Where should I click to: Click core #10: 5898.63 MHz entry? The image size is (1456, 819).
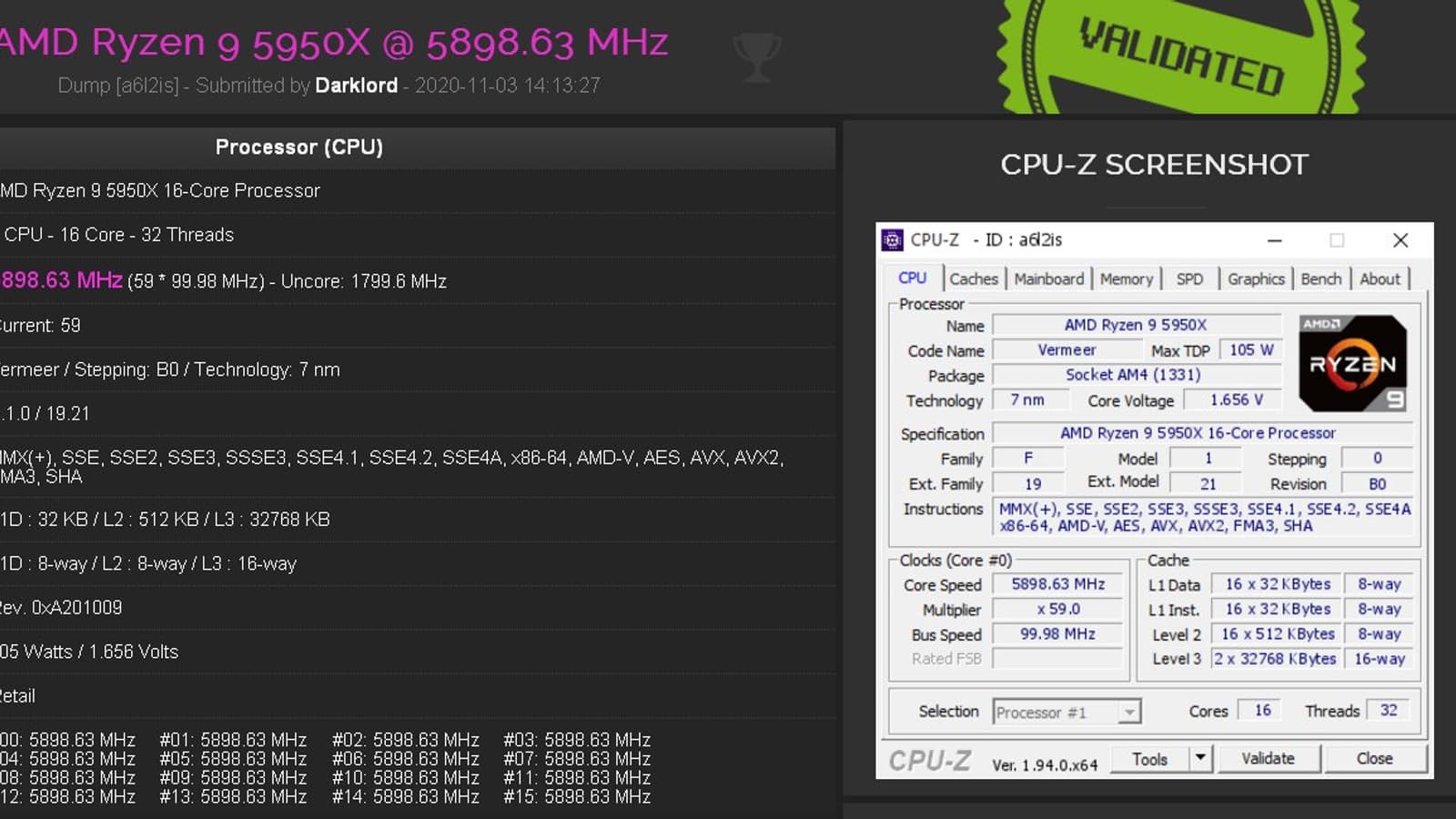click(x=405, y=778)
